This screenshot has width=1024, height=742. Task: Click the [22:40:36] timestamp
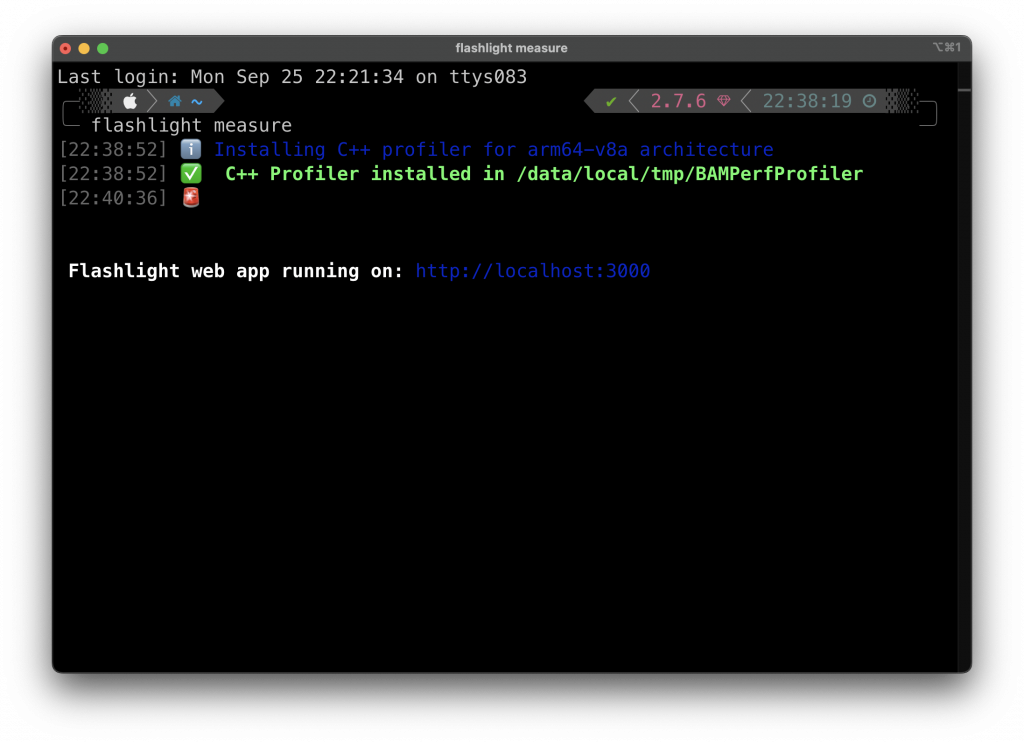113,197
